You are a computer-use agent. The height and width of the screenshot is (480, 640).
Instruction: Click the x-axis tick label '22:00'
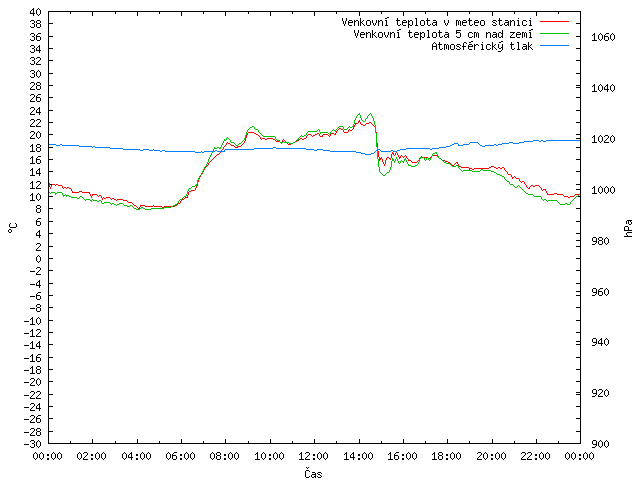click(x=535, y=456)
